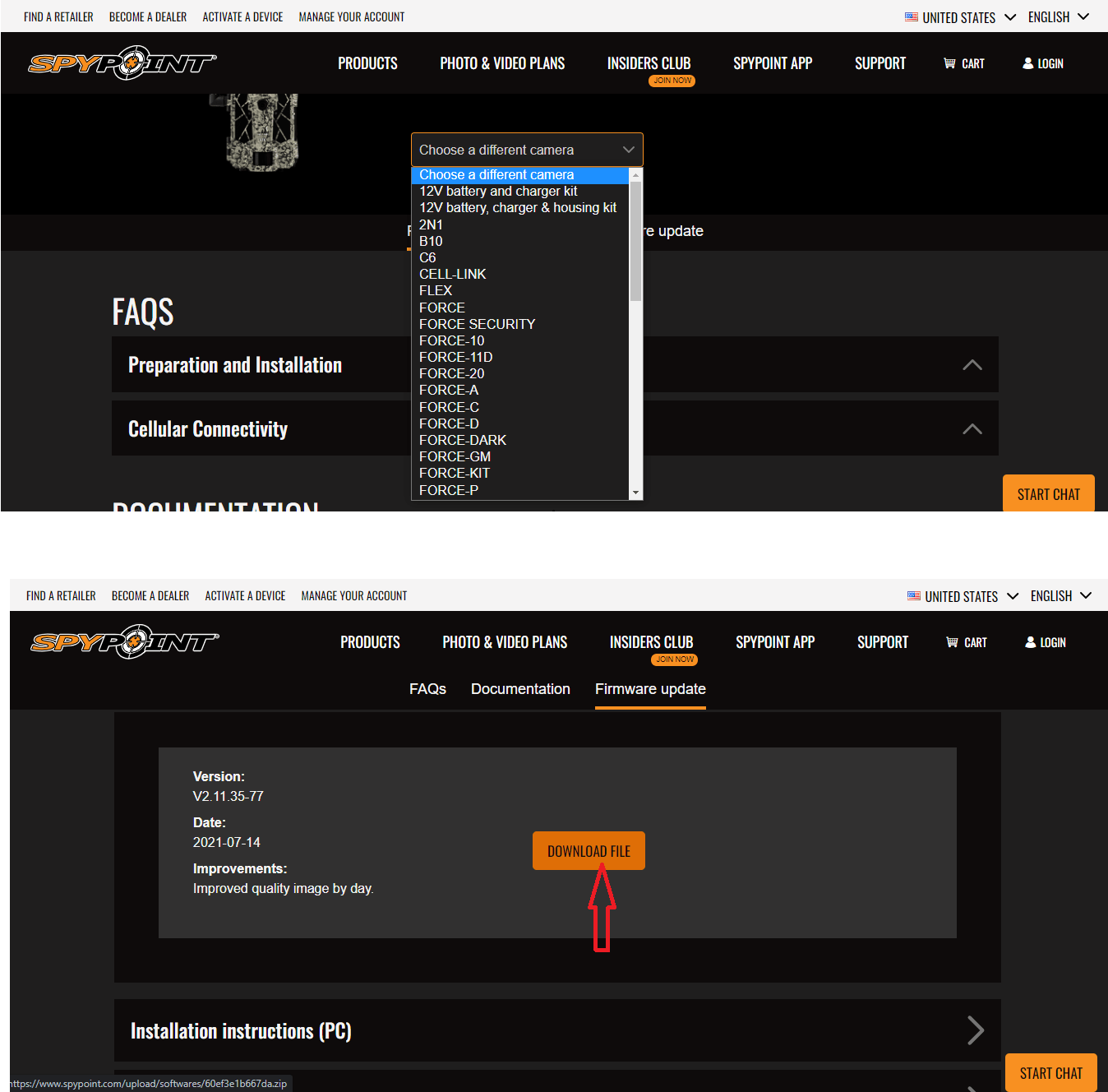The width and height of the screenshot is (1108, 1092).
Task: Click BECOME A DEALER in the upper page
Action: (148, 17)
